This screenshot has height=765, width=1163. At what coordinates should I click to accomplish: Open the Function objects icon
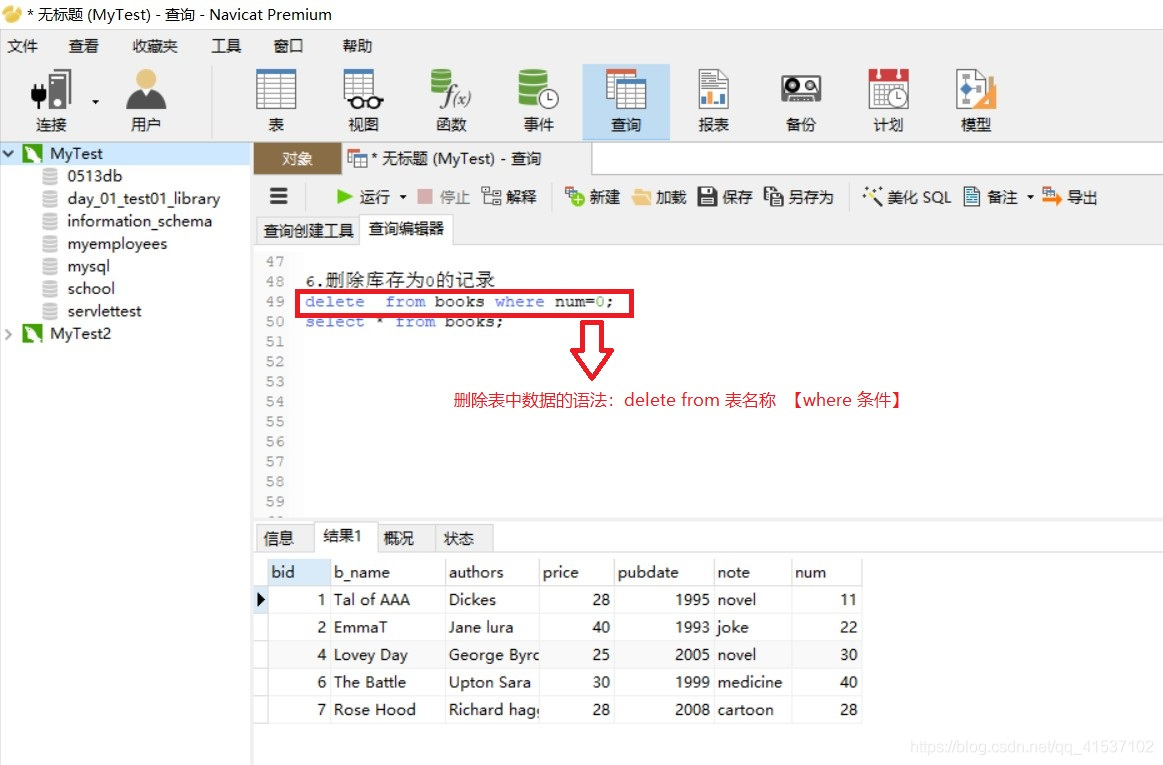click(x=451, y=100)
